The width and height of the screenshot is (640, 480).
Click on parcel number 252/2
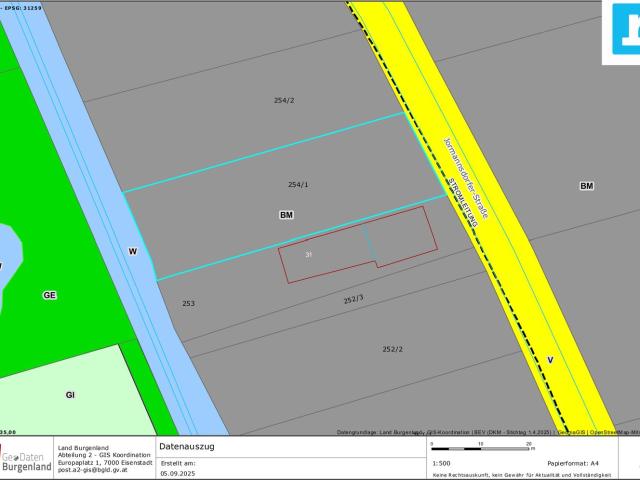(393, 349)
